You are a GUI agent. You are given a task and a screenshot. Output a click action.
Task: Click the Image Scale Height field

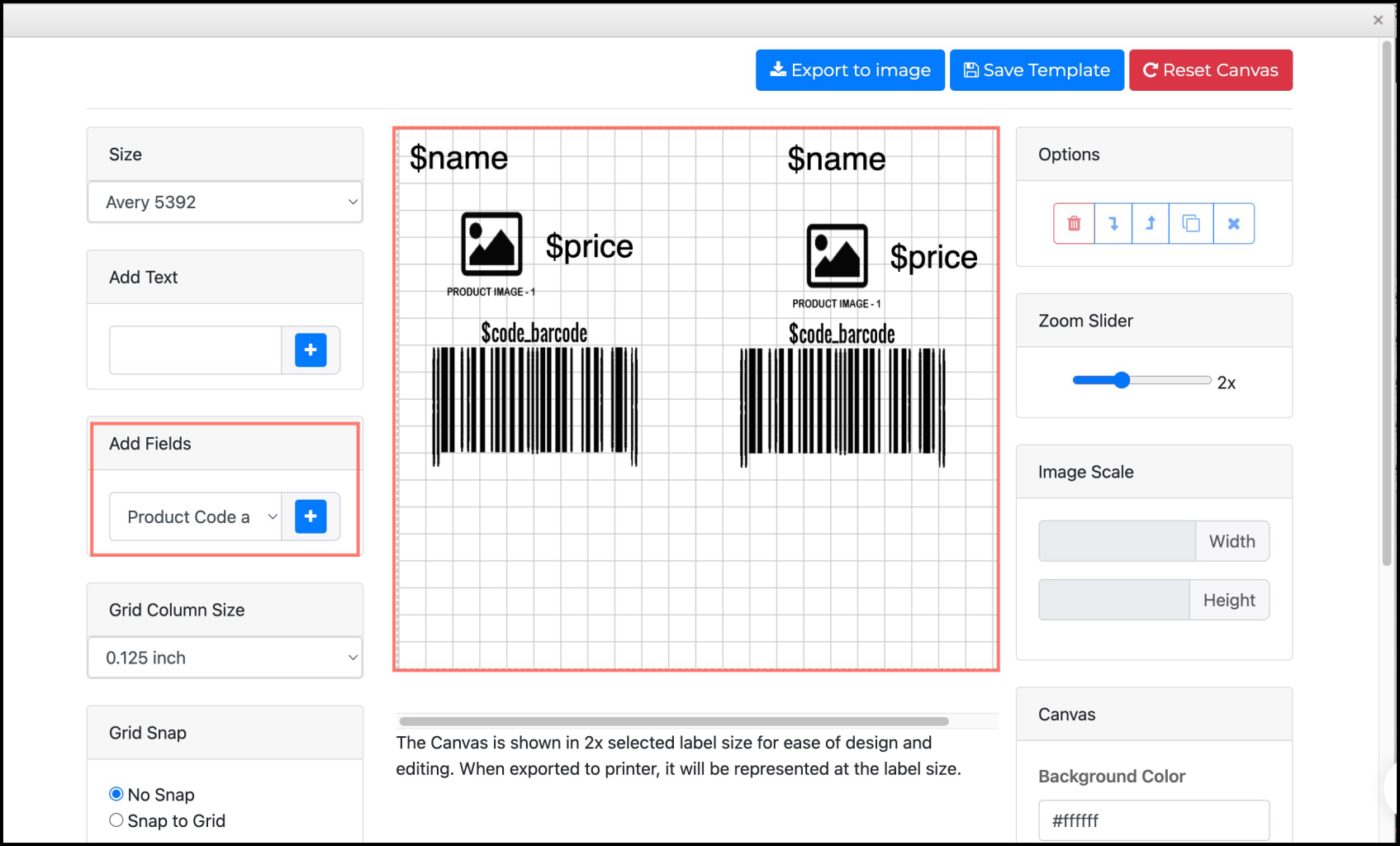pos(1114,600)
